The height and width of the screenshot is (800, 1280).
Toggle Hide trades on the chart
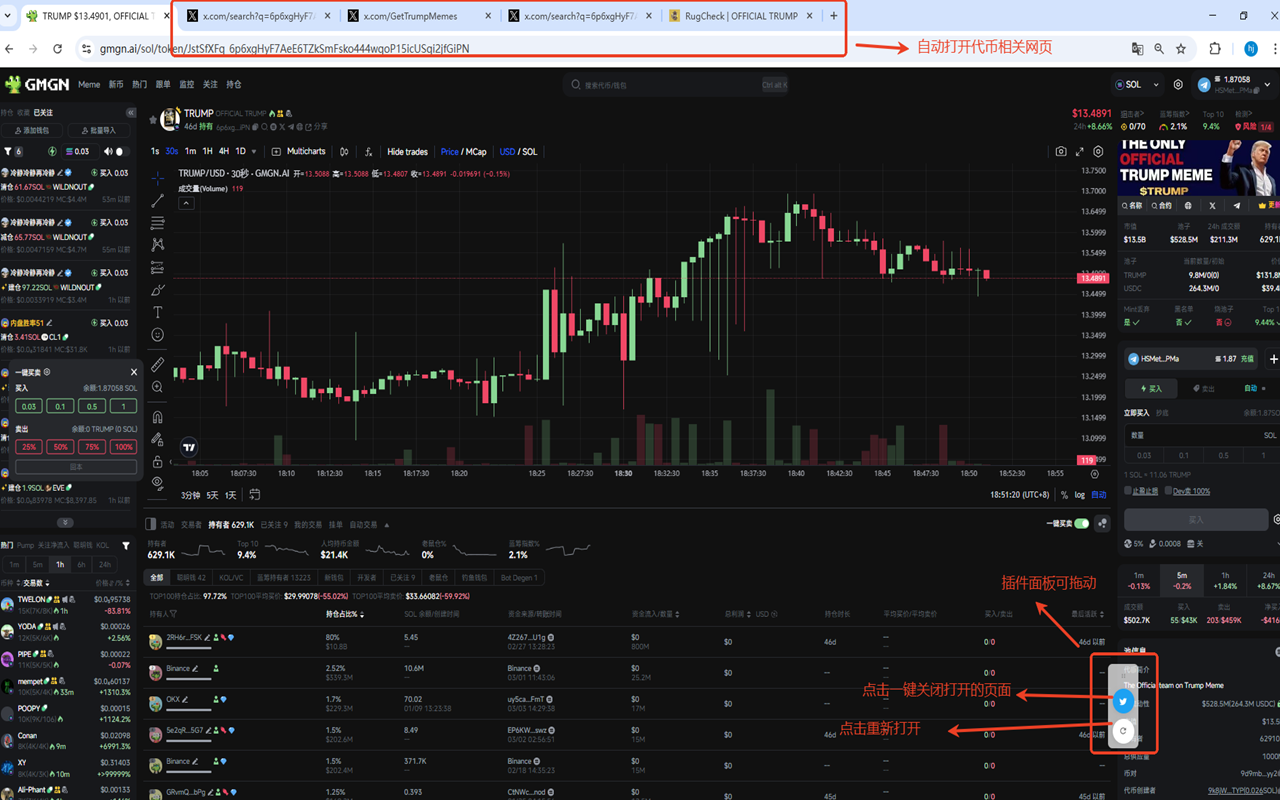[x=407, y=152]
